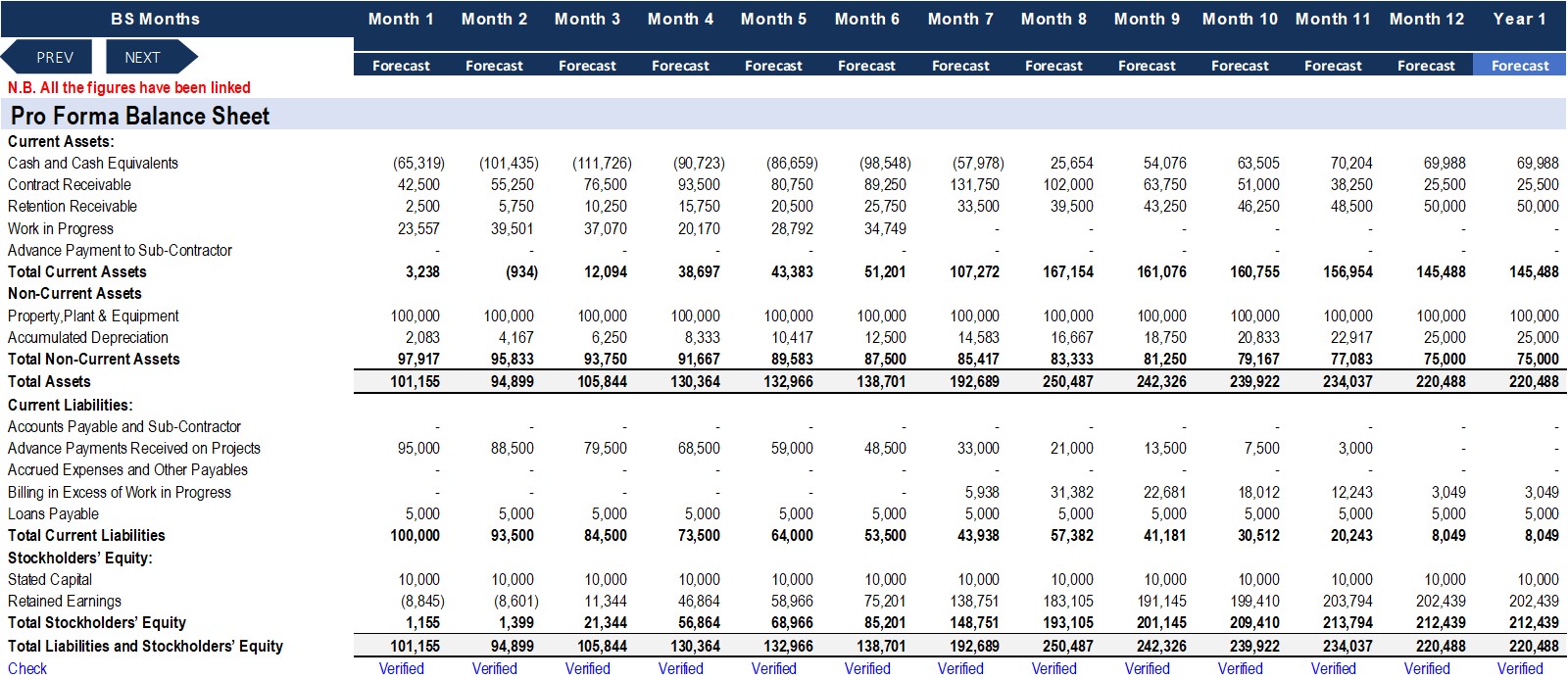The height and width of the screenshot is (680, 1568).
Task: Select Accrued Expenses and Other Payables label
Action: coord(128,469)
